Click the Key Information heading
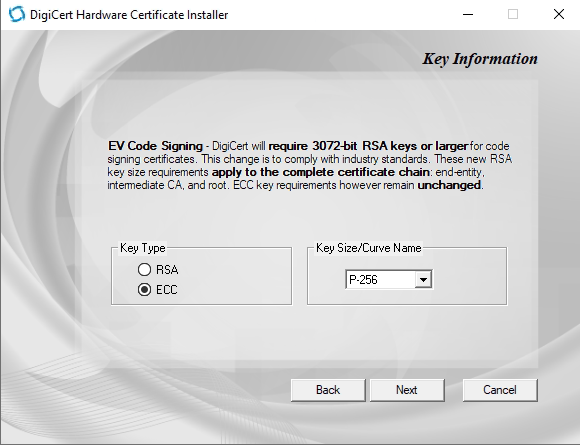The width and height of the screenshot is (580, 445). [480, 59]
